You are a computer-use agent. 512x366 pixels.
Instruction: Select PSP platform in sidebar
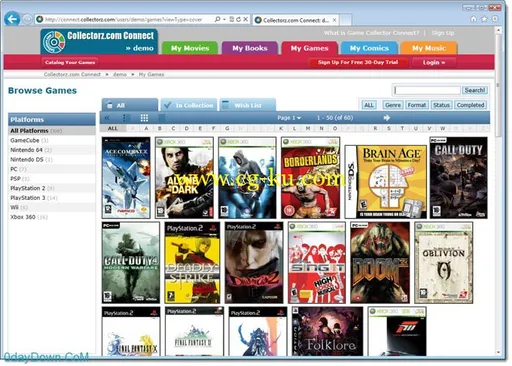click(x=52, y=179)
